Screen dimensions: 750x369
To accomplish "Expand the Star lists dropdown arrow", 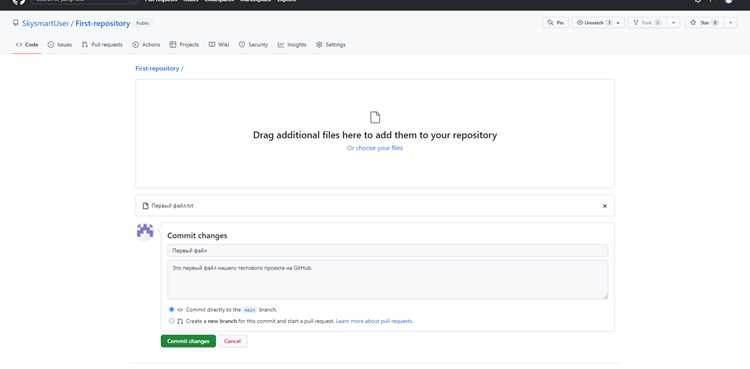I will pos(730,22).
